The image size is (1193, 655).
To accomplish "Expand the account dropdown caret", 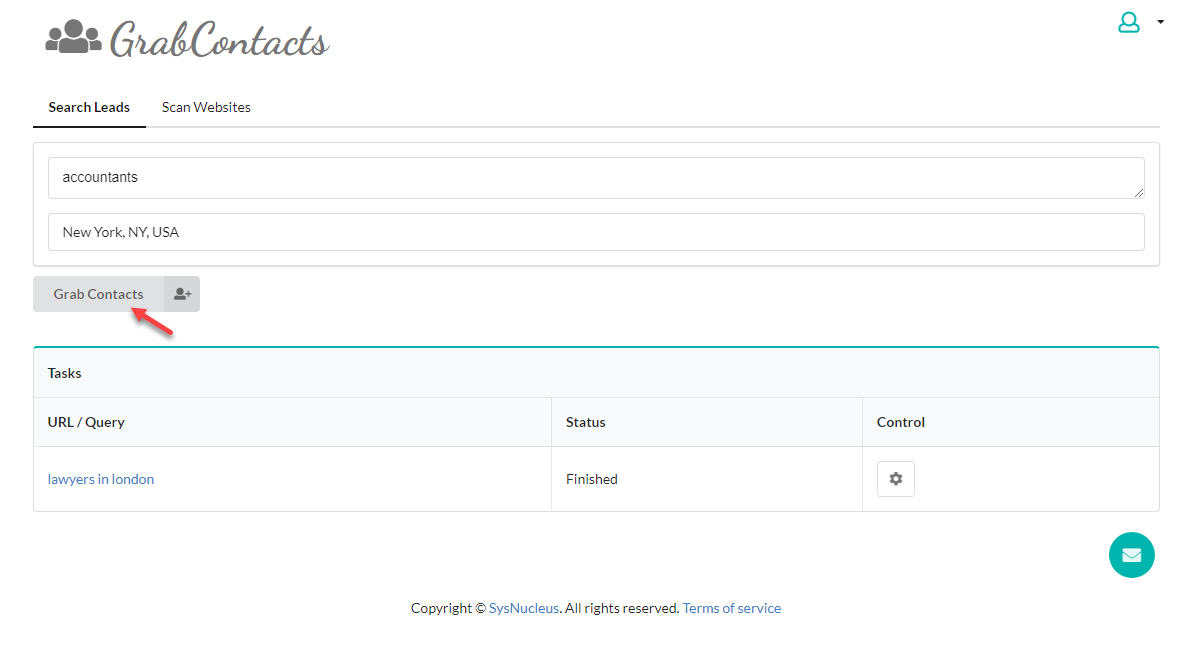I will [x=1160, y=22].
